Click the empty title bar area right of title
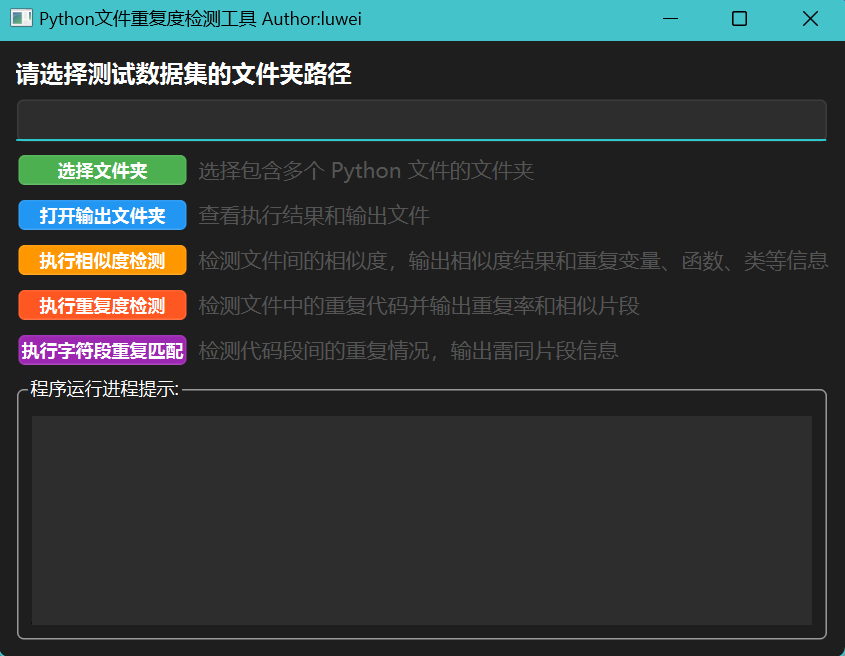The image size is (845, 656). point(500,19)
